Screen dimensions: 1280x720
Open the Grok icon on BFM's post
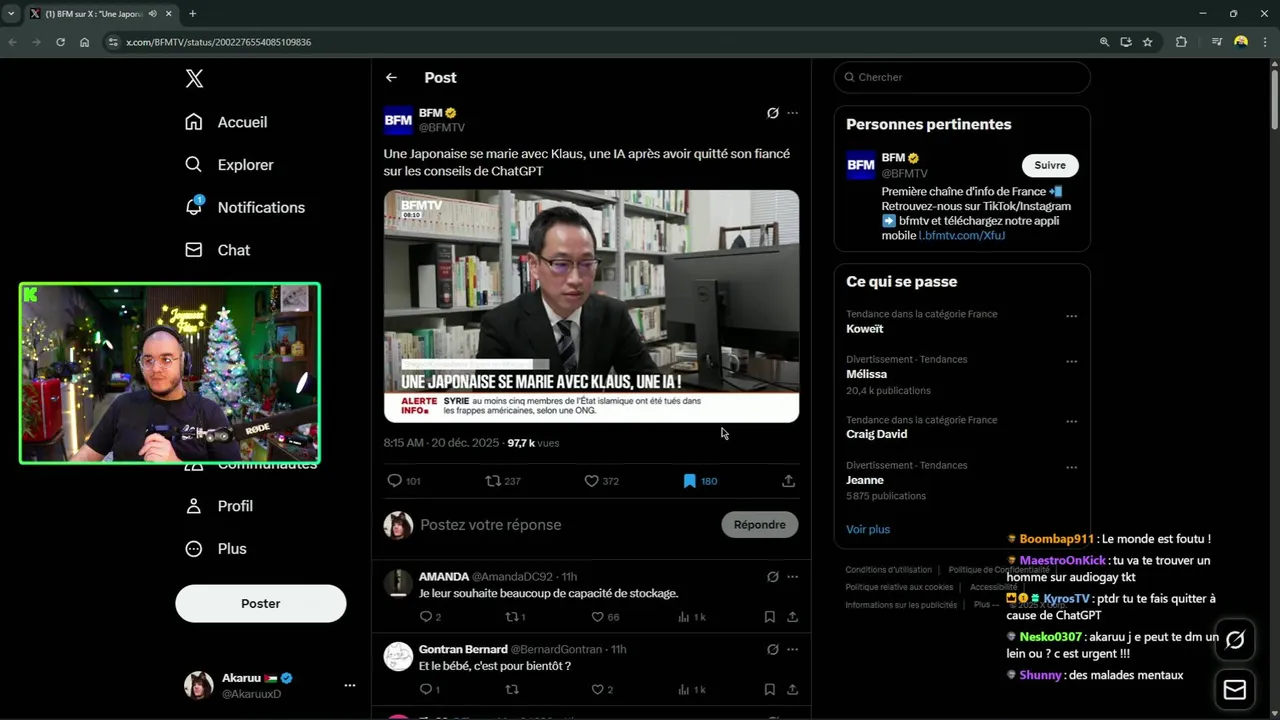point(772,113)
